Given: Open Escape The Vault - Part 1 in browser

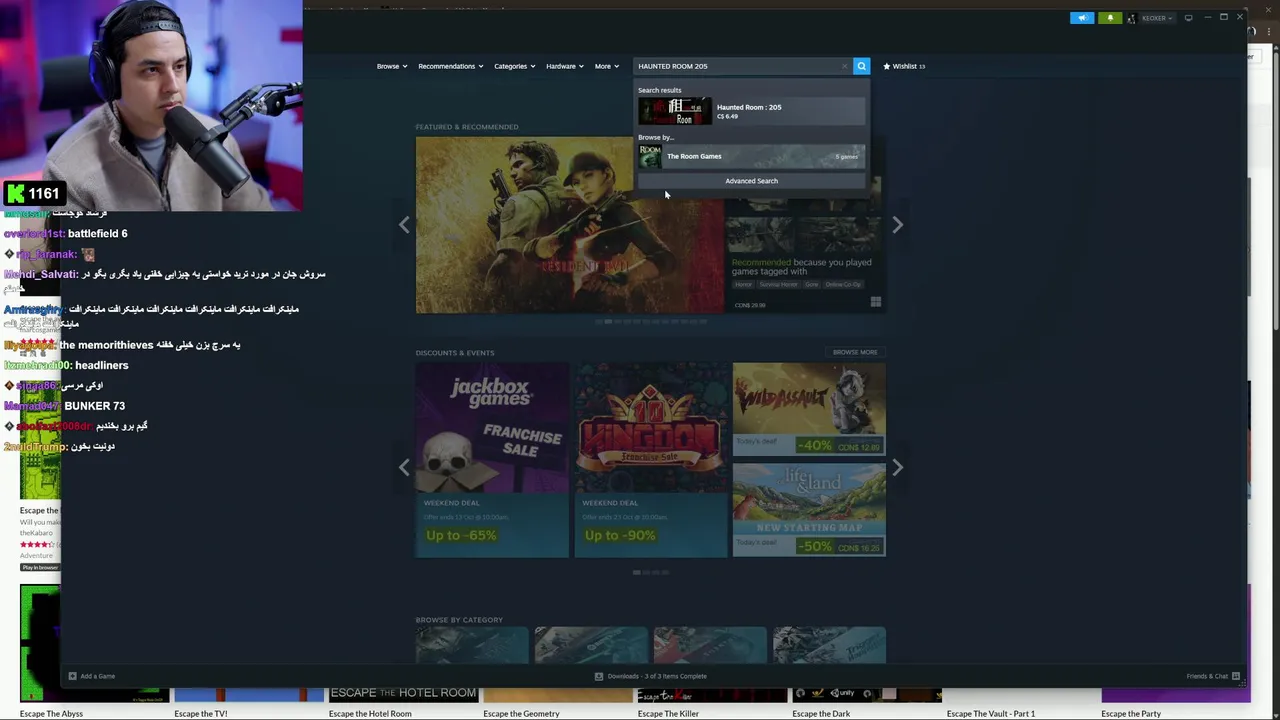Looking at the screenshot, I should click(991, 713).
